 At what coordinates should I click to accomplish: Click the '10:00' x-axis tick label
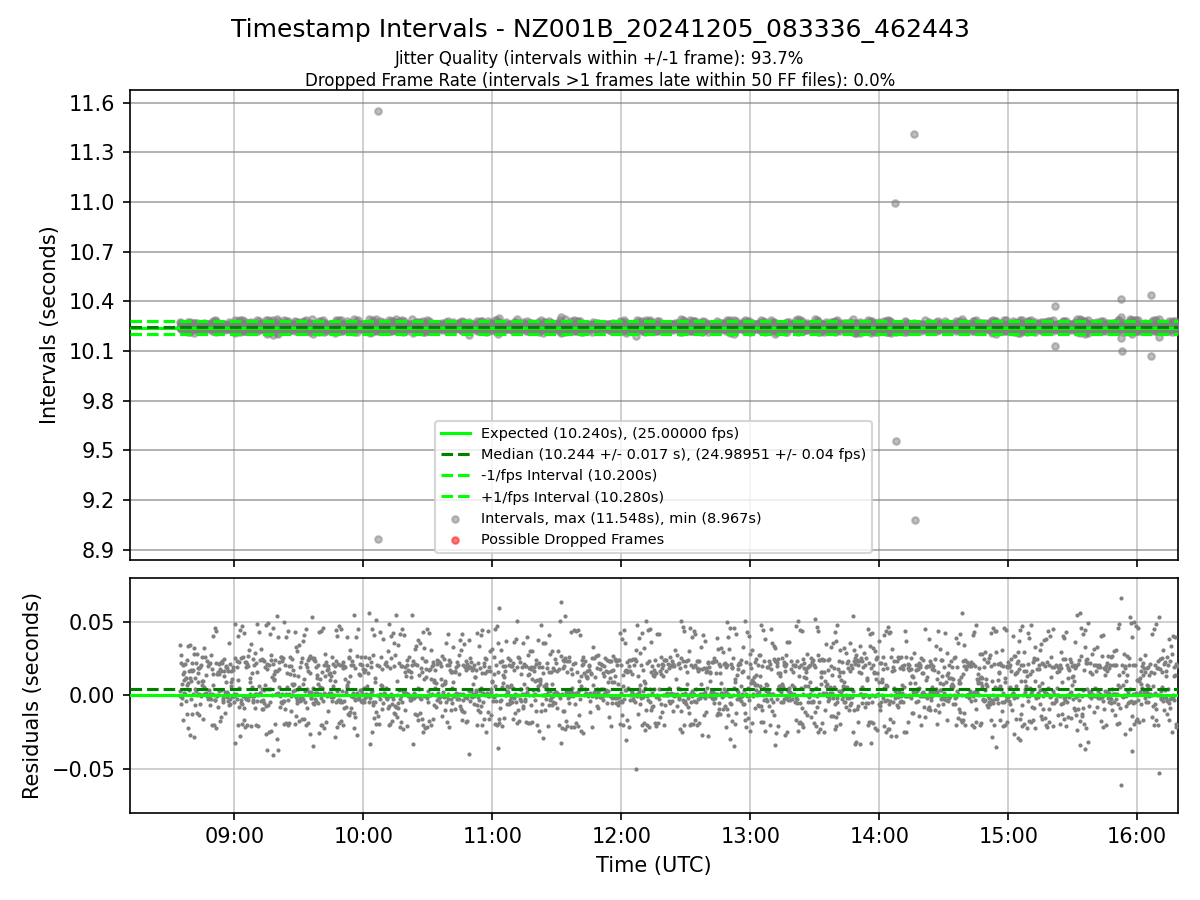[363, 835]
